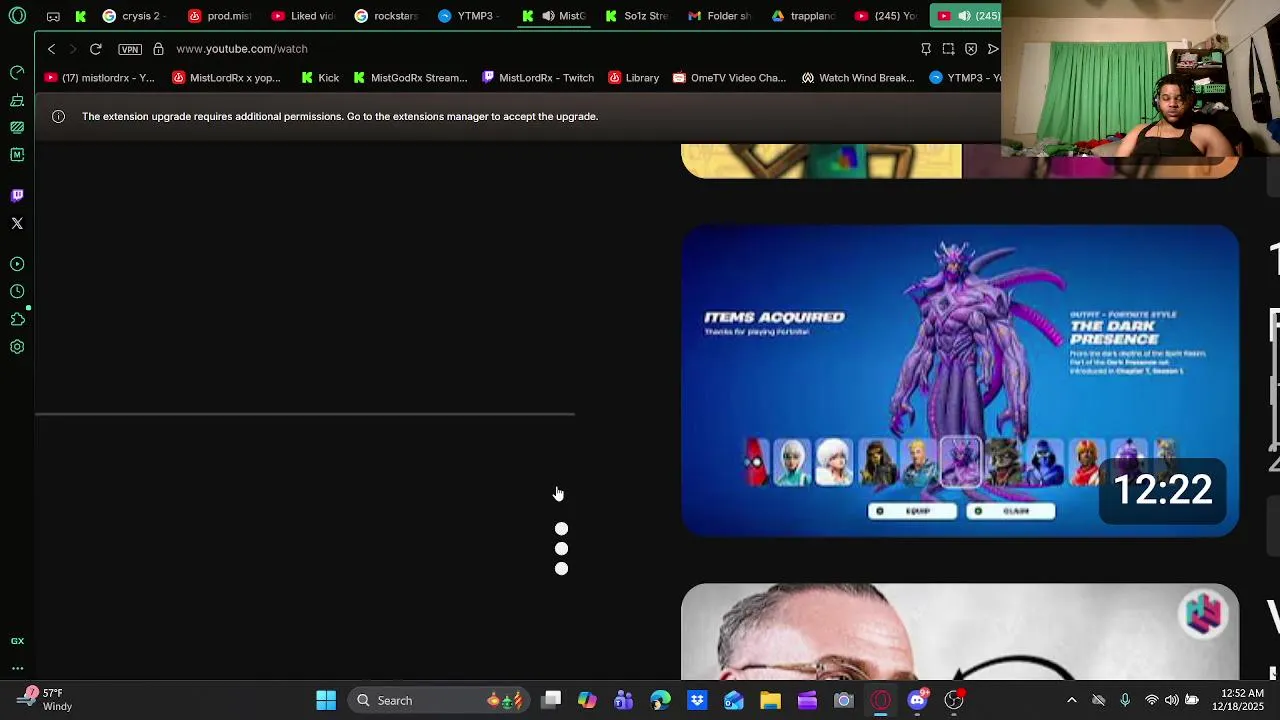Open Discord from taskbar
Screen dimensions: 1280x720
(x=917, y=700)
